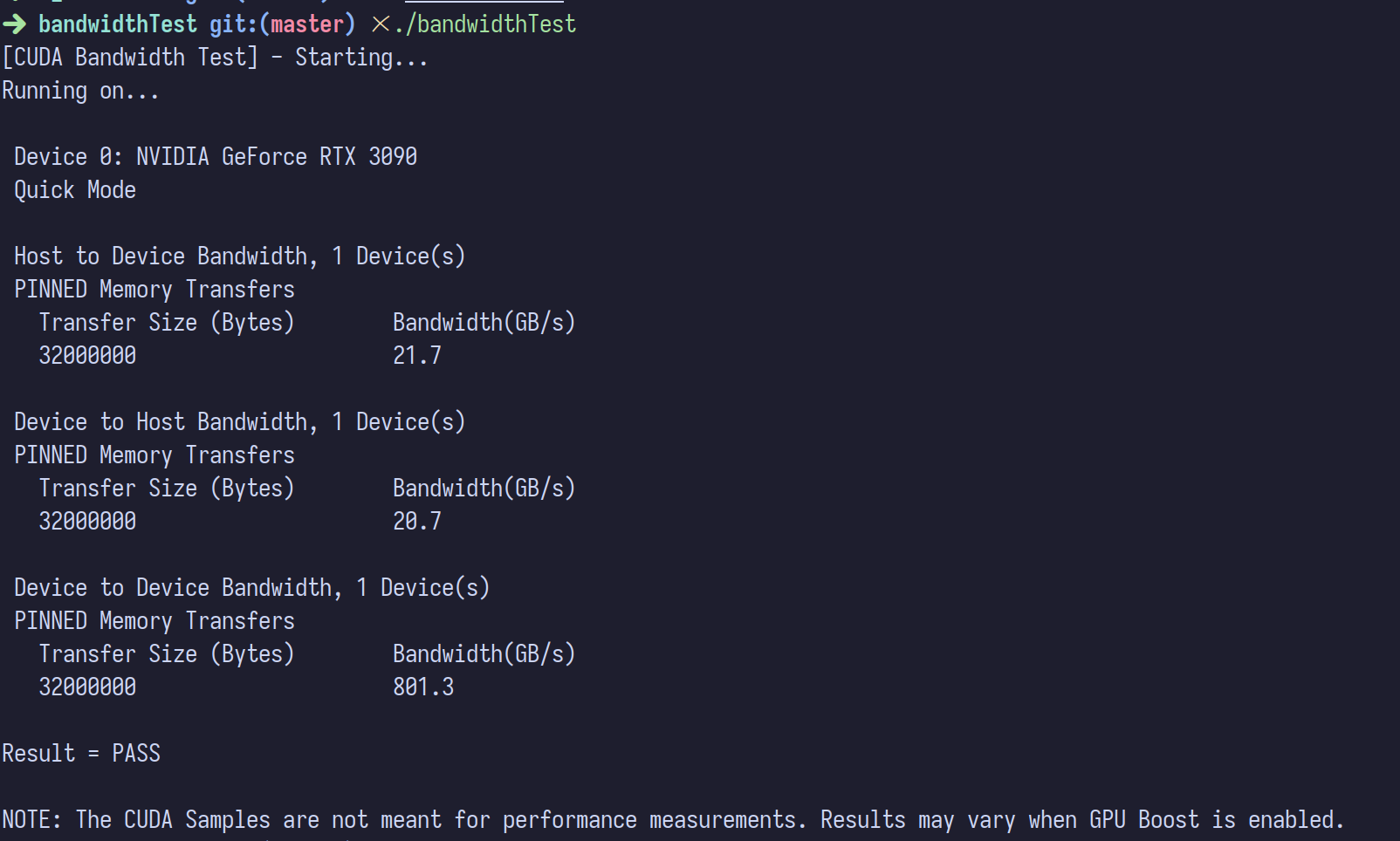Click PINNED Memory Transfers under Device to Host
The image size is (1400, 841).
[154, 455]
